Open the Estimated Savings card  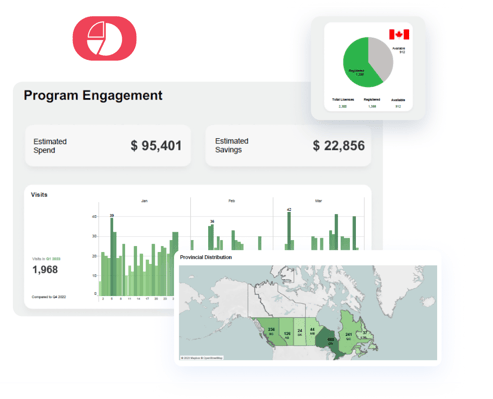coord(288,146)
